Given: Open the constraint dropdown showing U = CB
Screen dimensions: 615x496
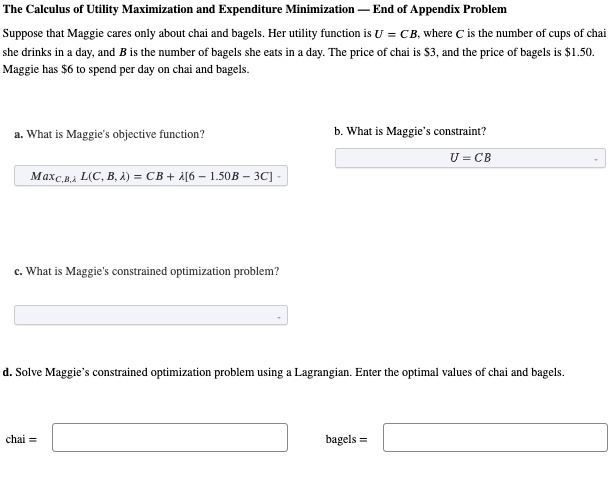Looking at the screenshot, I should (470, 158).
